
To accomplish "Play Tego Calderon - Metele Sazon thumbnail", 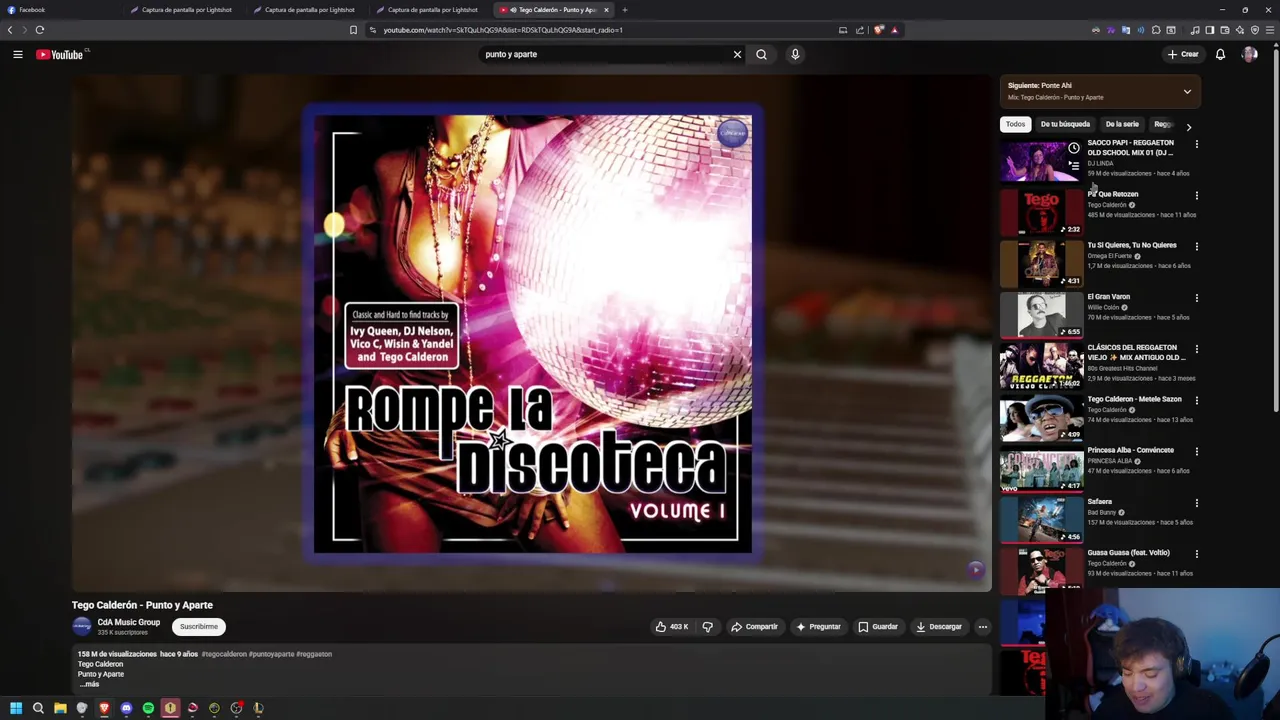I will pos(1041,418).
